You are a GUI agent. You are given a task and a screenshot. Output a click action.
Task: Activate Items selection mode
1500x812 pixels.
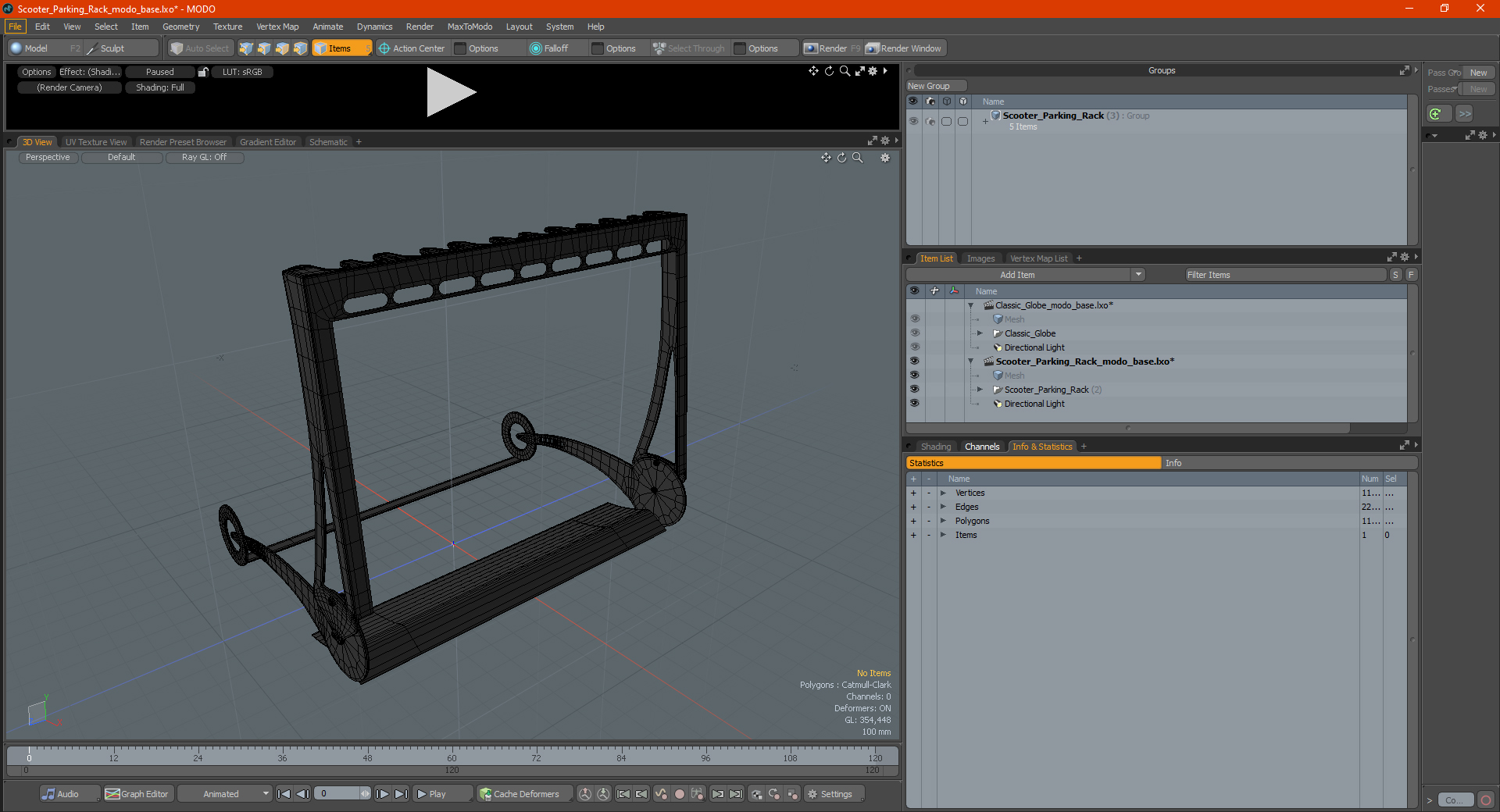point(341,48)
